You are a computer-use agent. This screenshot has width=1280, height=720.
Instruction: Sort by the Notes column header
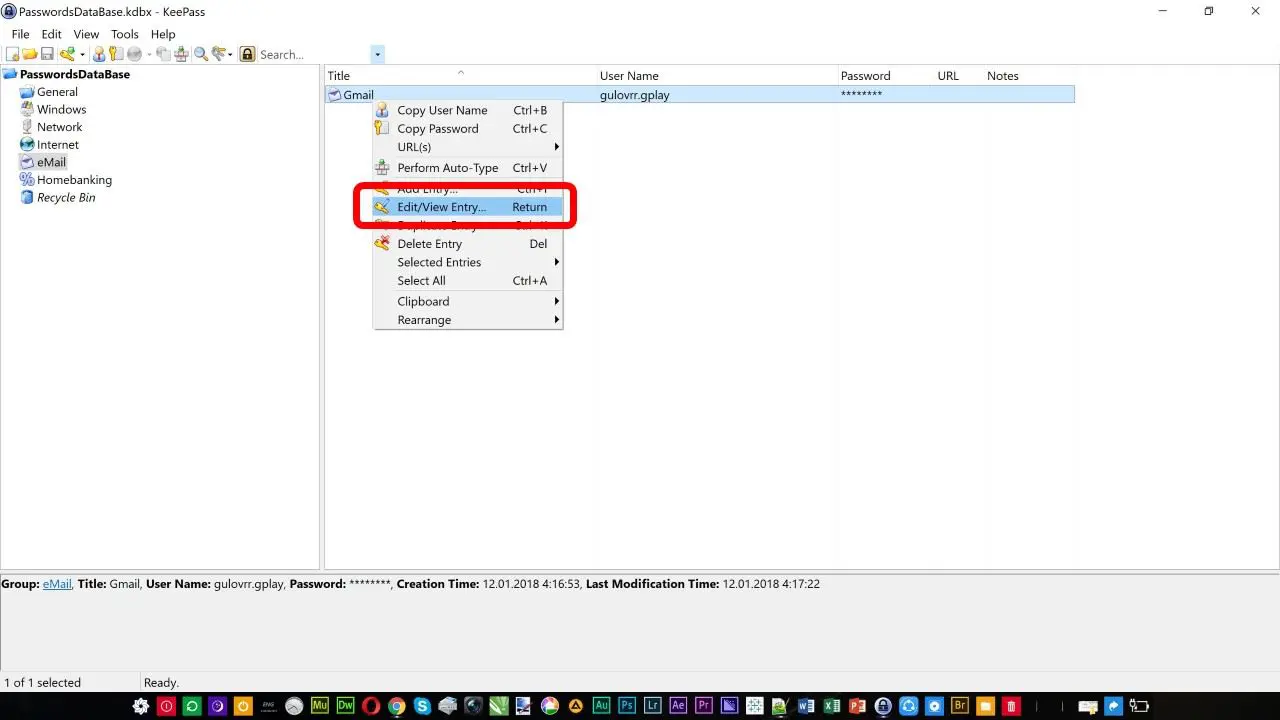pos(1029,76)
